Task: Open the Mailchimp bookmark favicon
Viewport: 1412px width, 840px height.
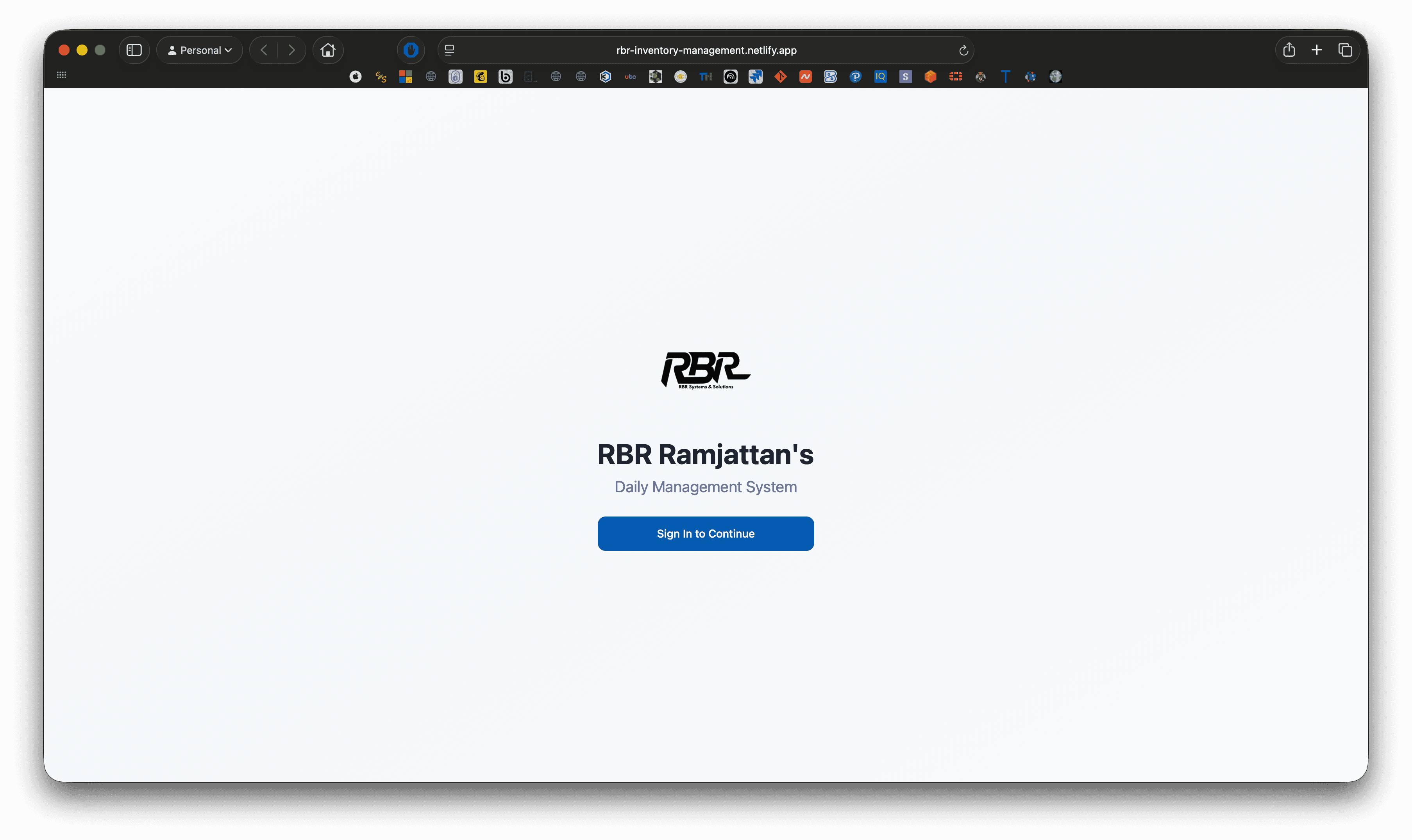Action: (481, 77)
